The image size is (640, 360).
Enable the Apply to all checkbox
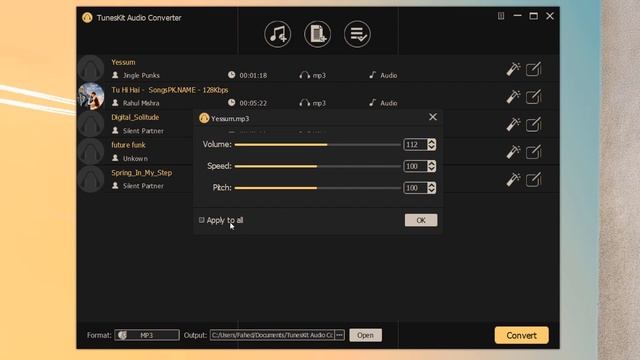coord(202,220)
